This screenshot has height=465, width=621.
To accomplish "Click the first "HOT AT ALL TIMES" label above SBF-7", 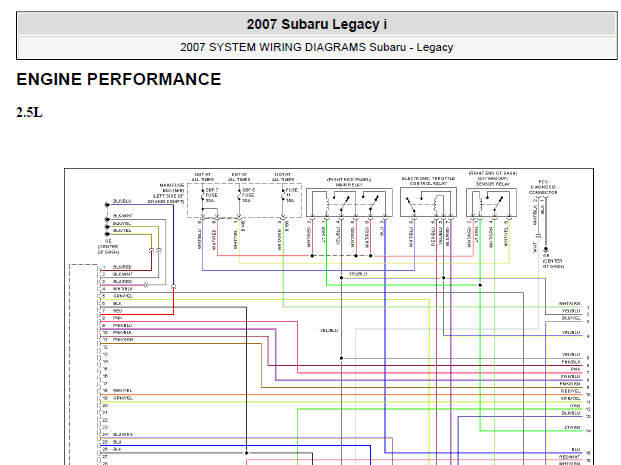I will coord(202,177).
